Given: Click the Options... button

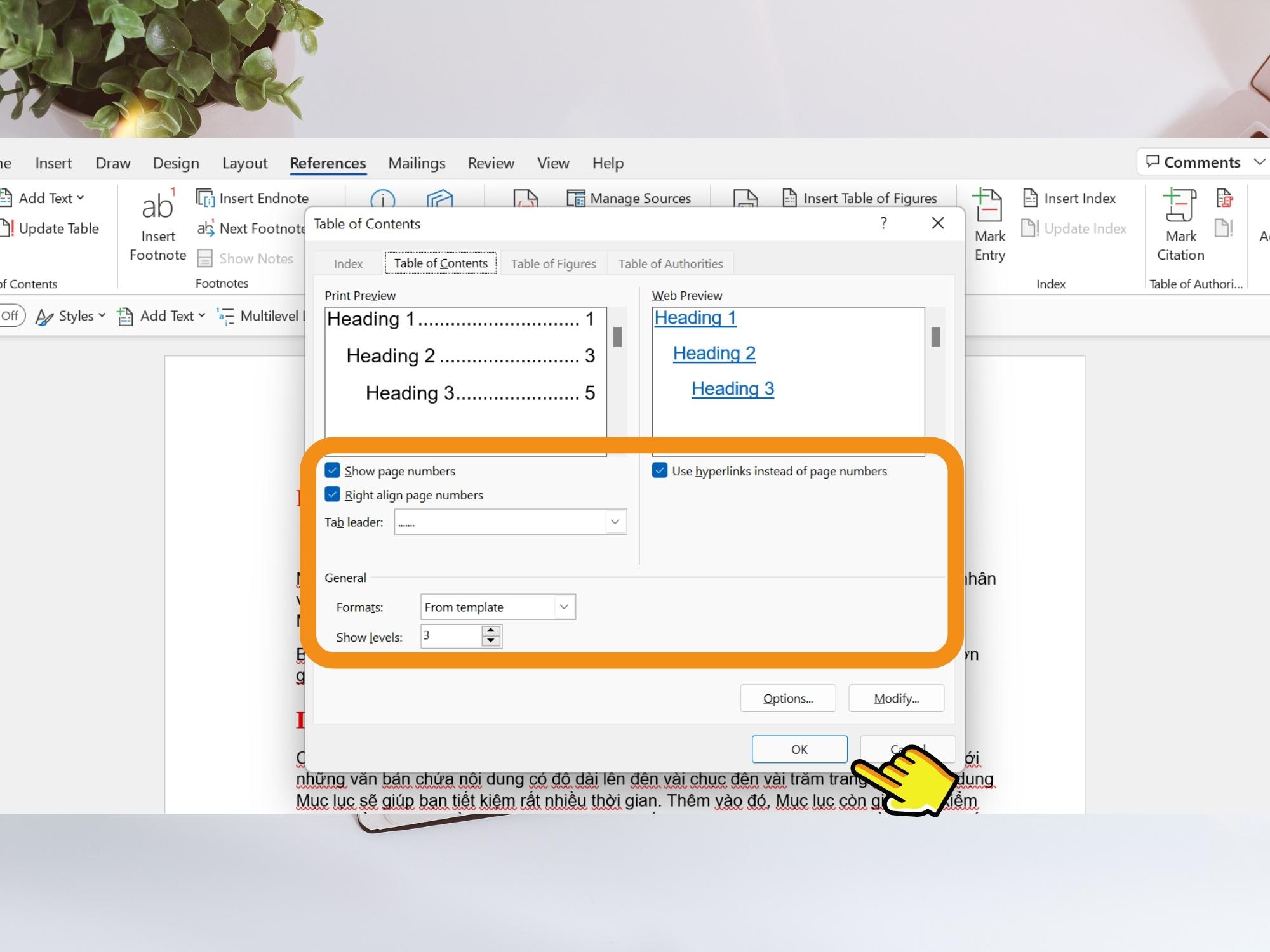Looking at the screenshot, I should tap(788, 698).
